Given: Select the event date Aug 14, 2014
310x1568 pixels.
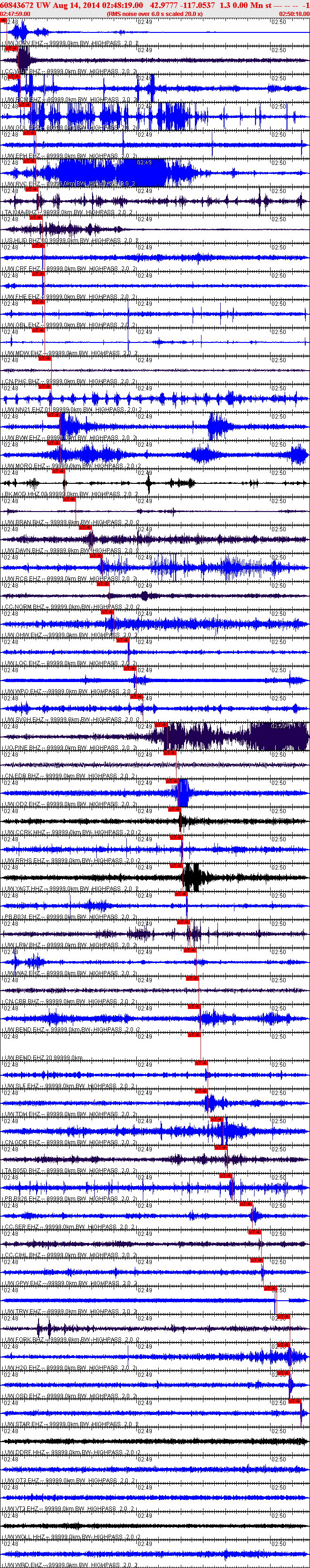Looking at the screenshot, I should pyautogui.click(x=76, y=5).
